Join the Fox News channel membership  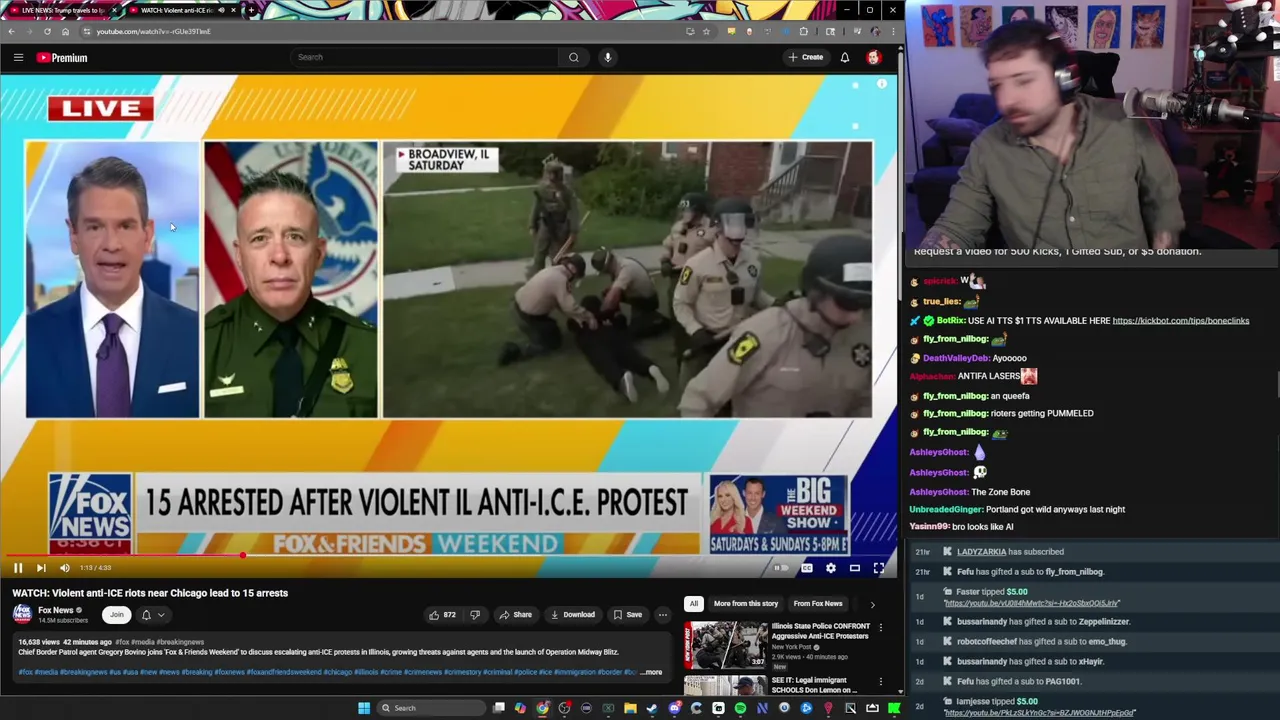(116, 615)
